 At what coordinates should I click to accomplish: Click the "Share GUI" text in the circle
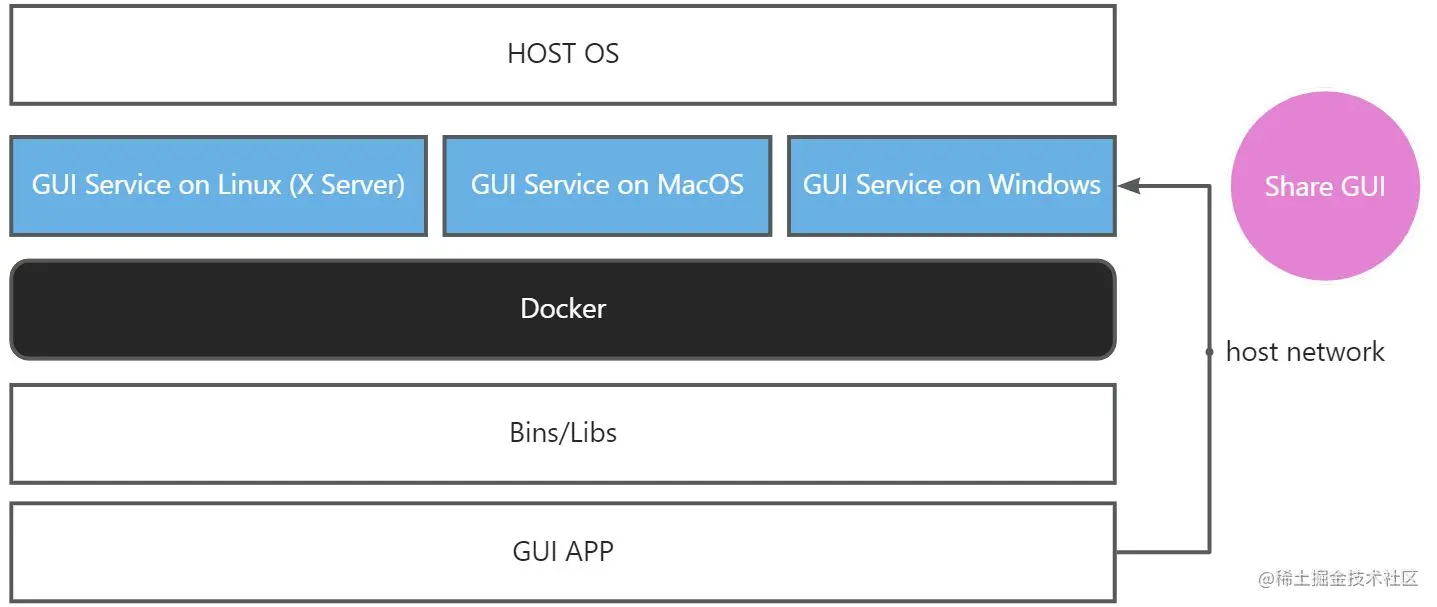tap(1324, 187)
